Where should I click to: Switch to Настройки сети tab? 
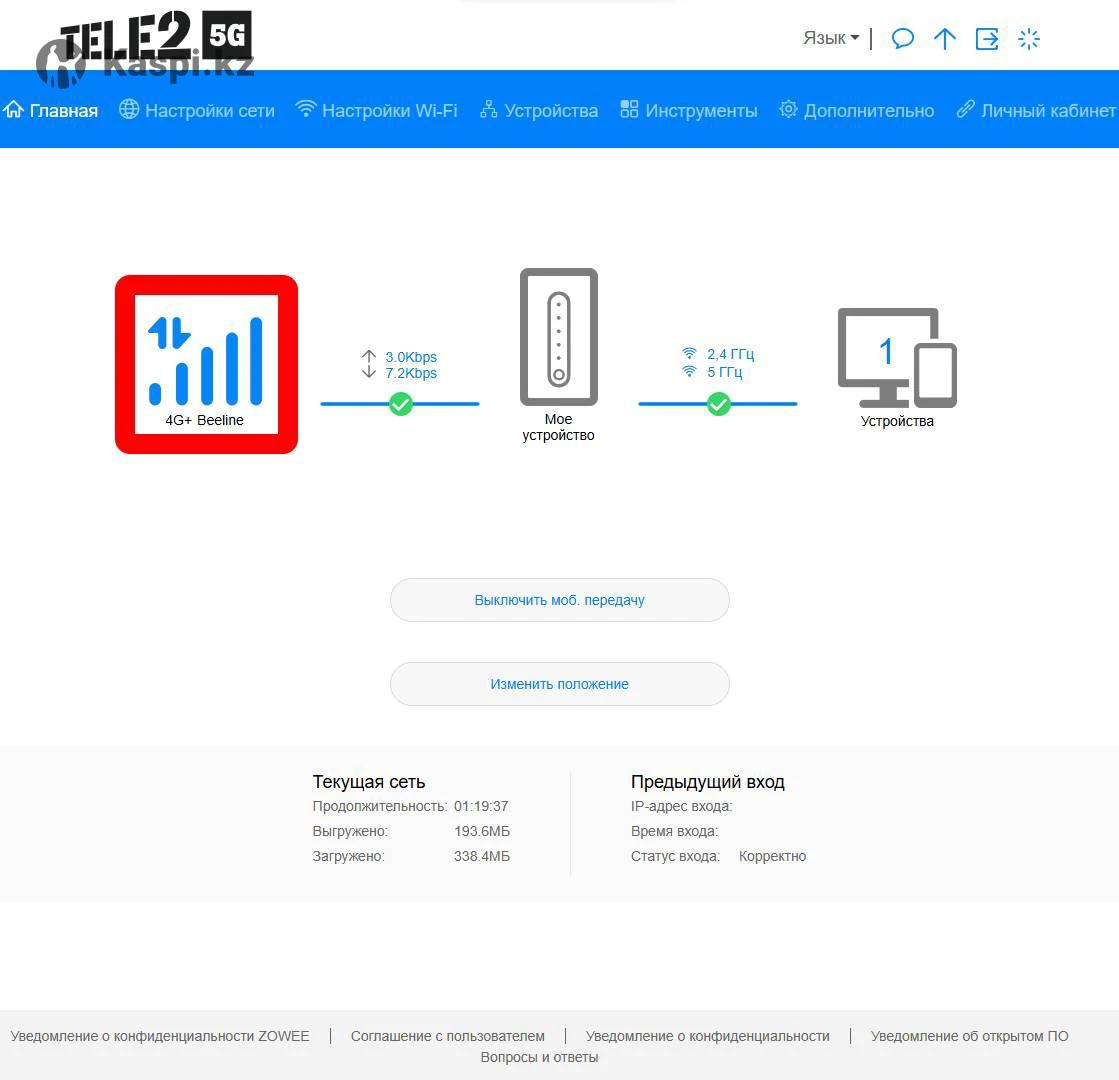[197, 110]
